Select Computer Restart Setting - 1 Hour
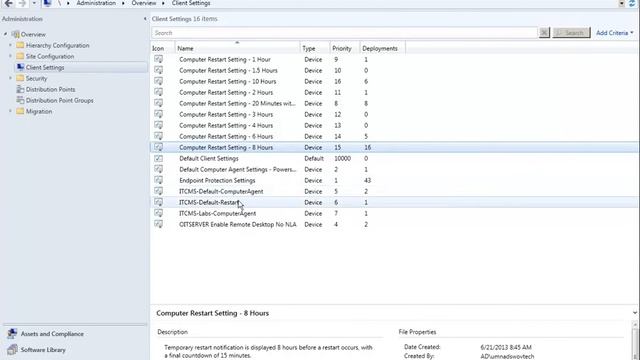The height and width of the screenshot is (360, 640). pos(225,60)
